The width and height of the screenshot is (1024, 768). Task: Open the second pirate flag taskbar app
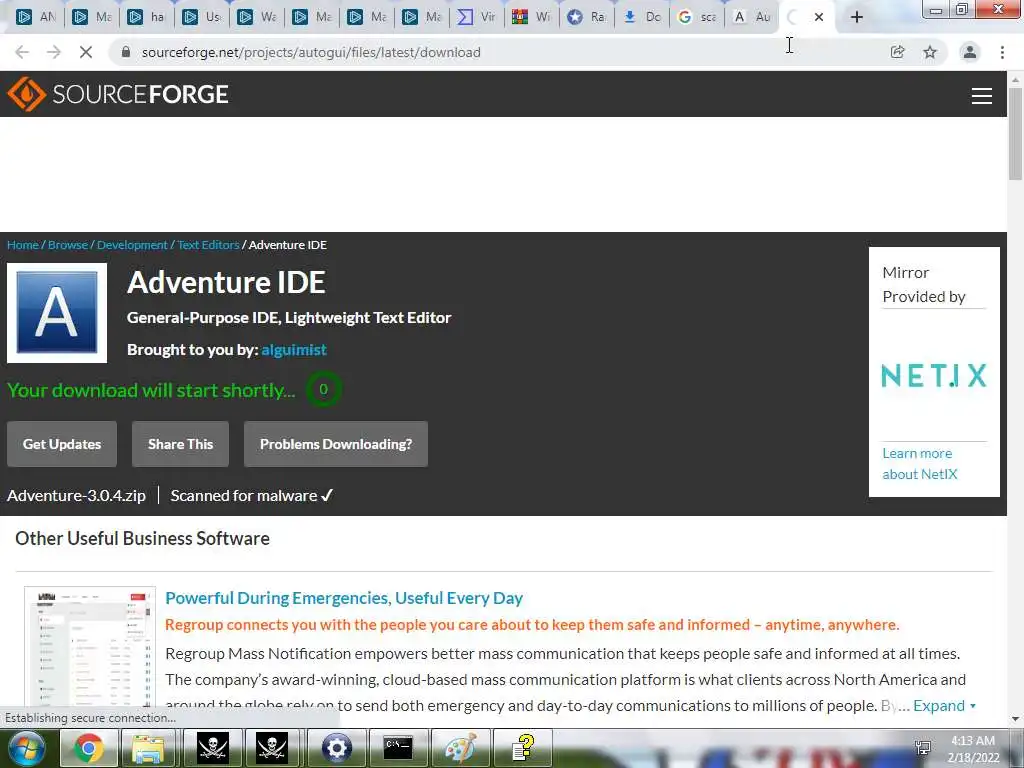point(272,748)
